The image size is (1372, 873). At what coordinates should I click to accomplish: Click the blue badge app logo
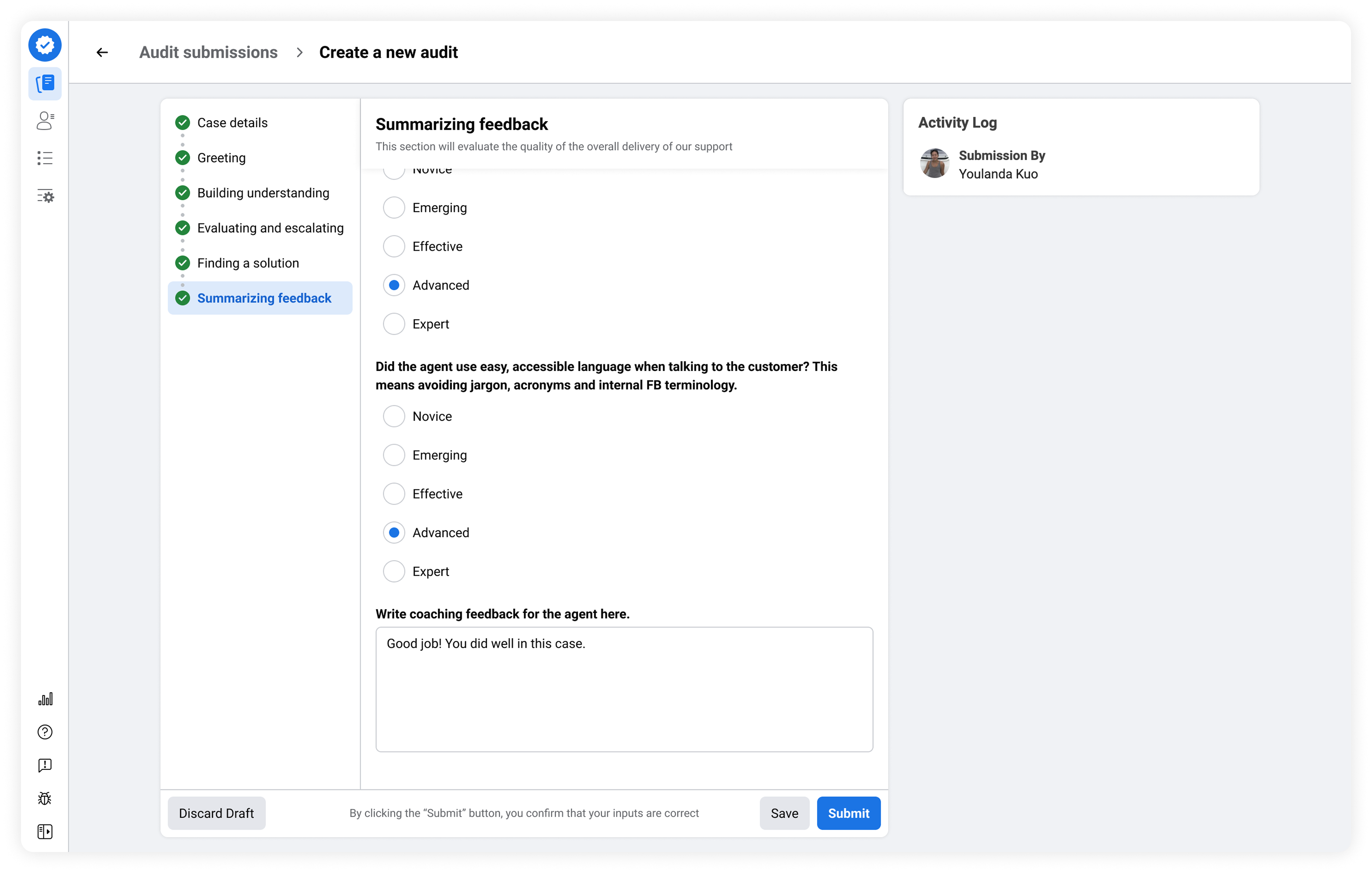click(45, 45)
